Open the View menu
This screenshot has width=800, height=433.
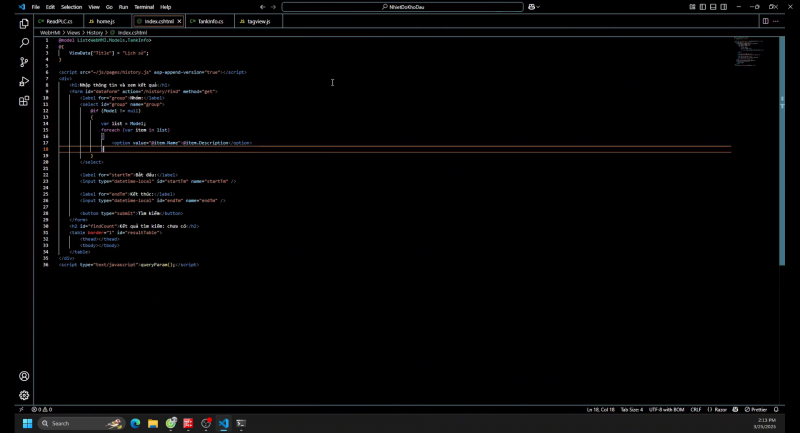click(94, 7)
